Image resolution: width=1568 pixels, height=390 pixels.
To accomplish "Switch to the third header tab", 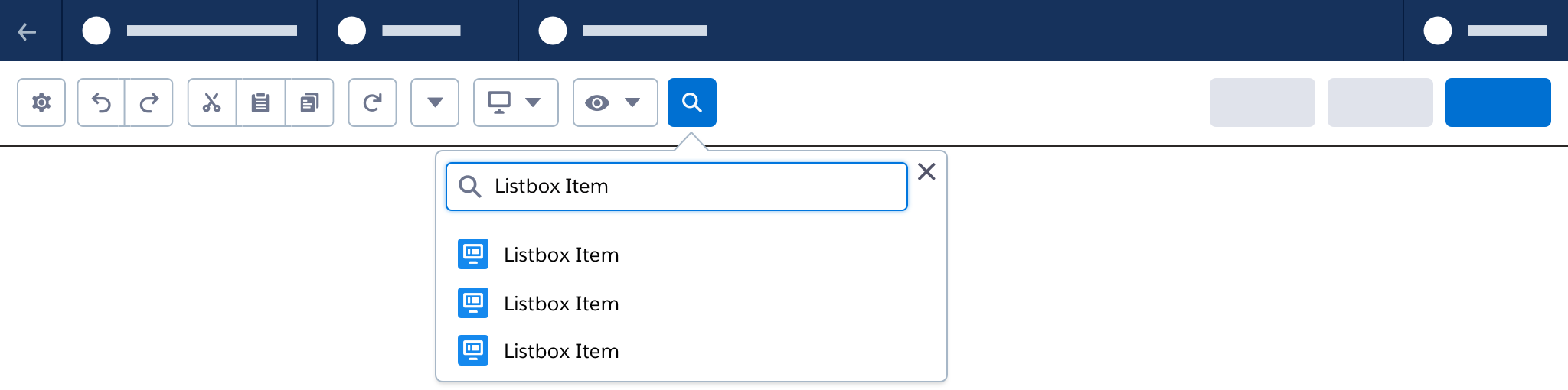I will pyautogui.click(x=623, y=31).
